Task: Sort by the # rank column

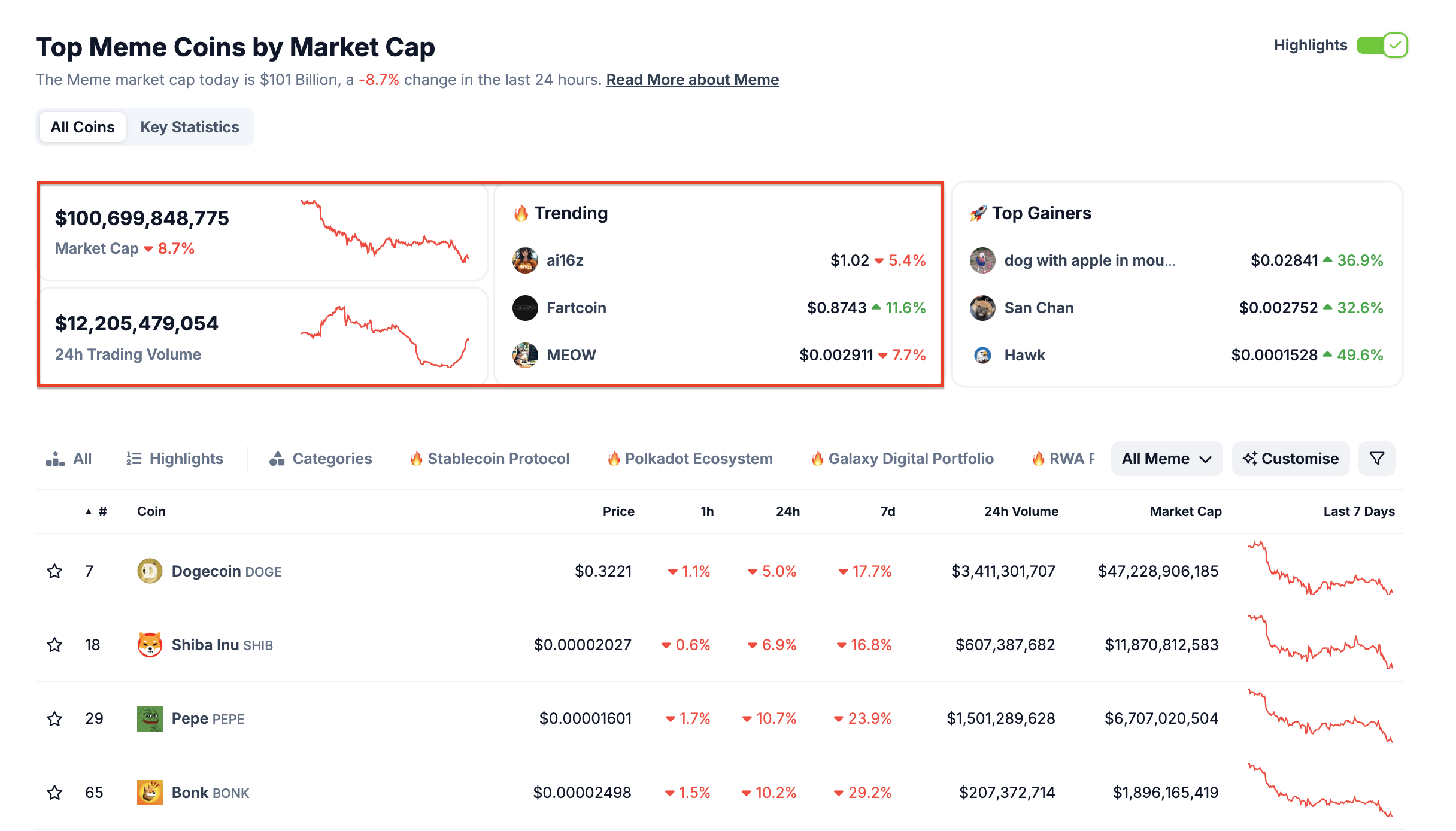Action: click(102, 512)
